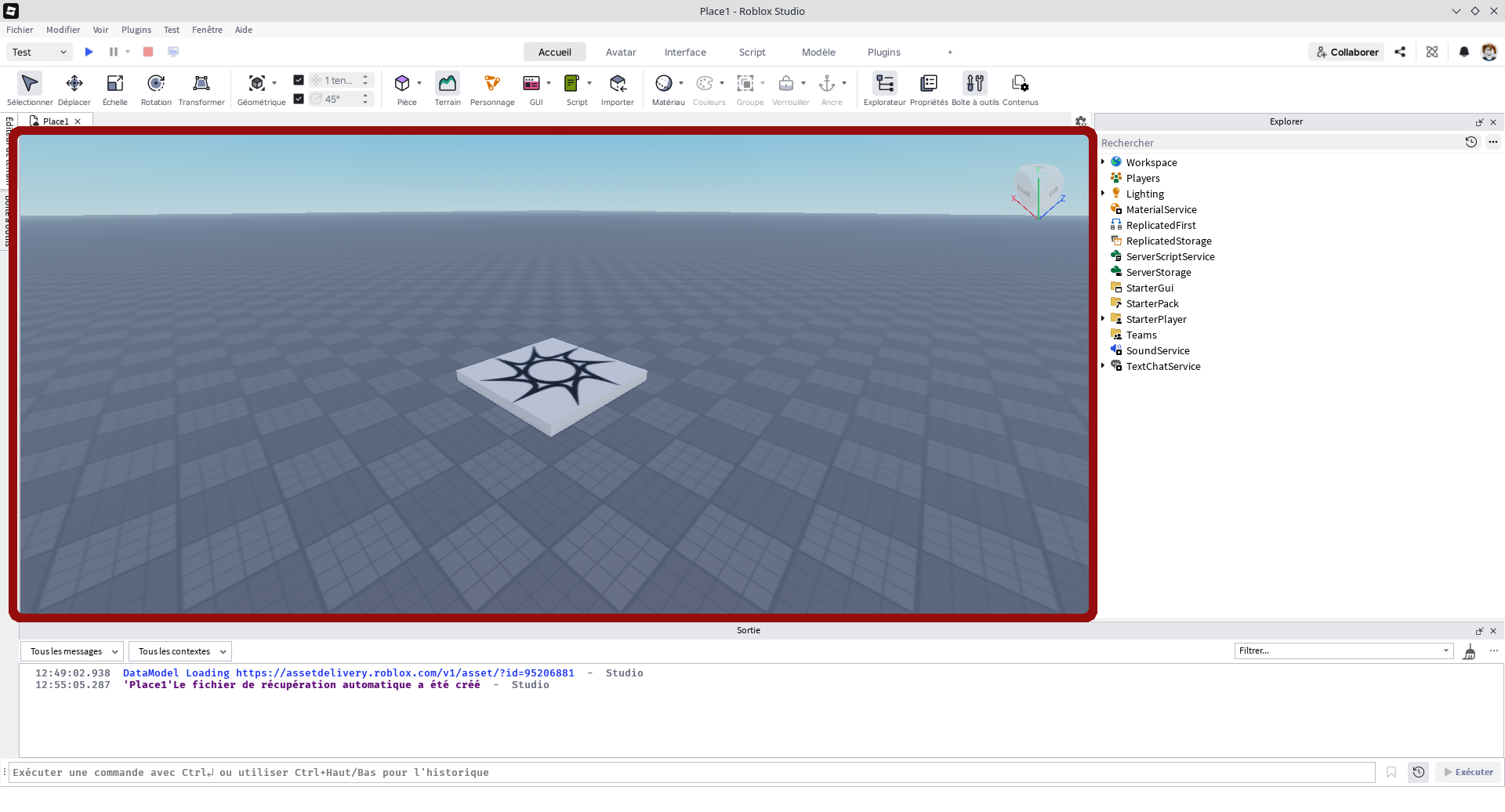
Task: Select the Déplacer move tool
Action: pos(74,89)
